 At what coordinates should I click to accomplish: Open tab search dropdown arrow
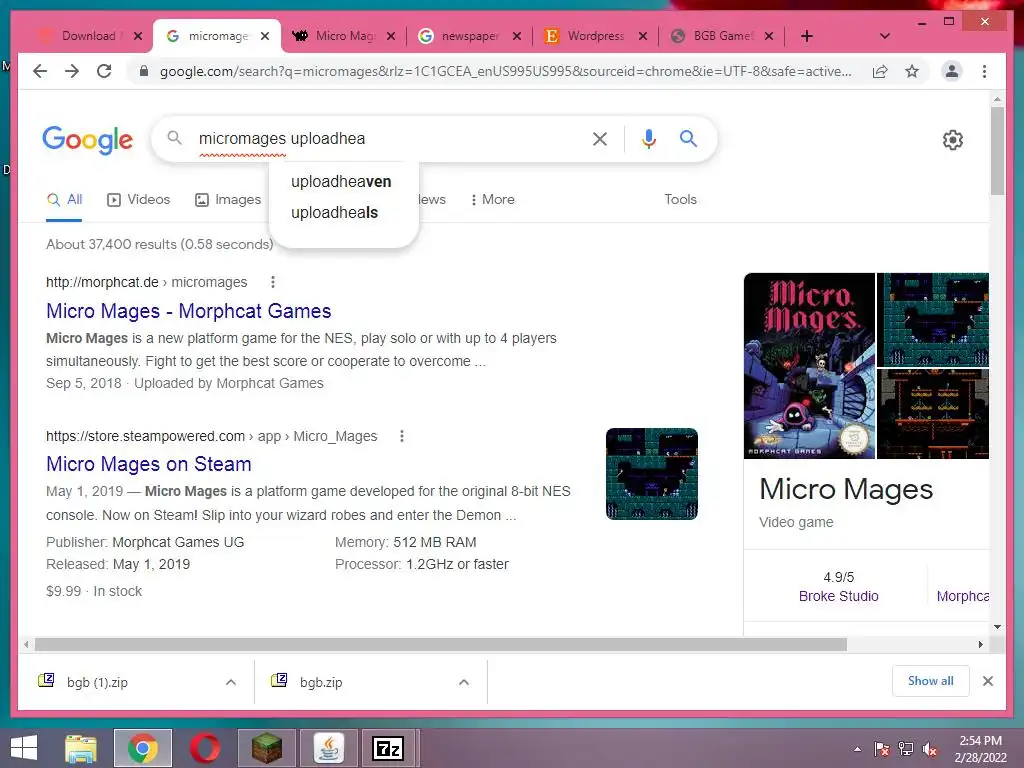click(x=885, y=36)
